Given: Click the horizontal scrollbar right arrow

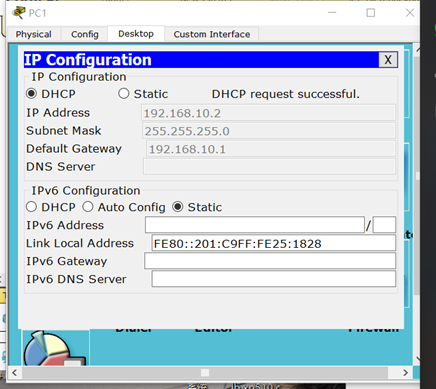Looking at the screenshot, I should 405,372.
